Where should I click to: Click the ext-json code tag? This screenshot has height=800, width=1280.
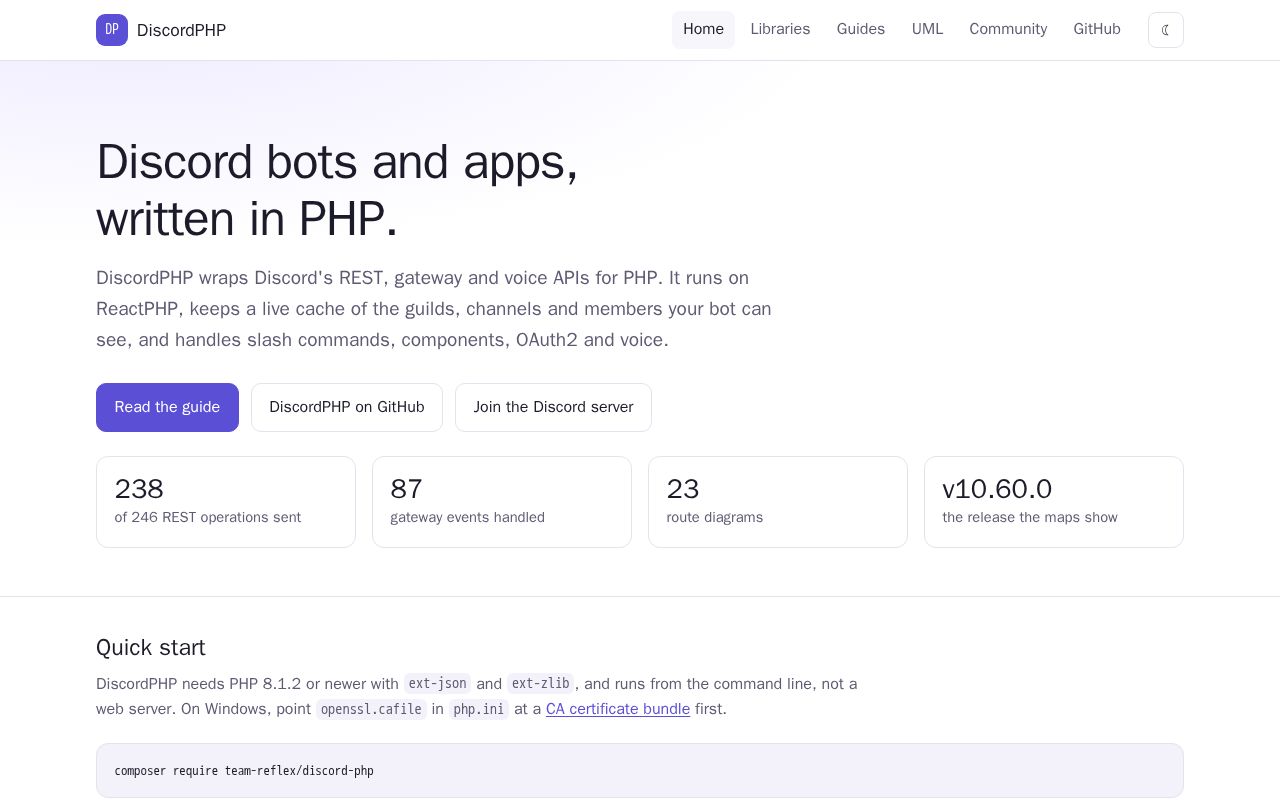point(437,684)
